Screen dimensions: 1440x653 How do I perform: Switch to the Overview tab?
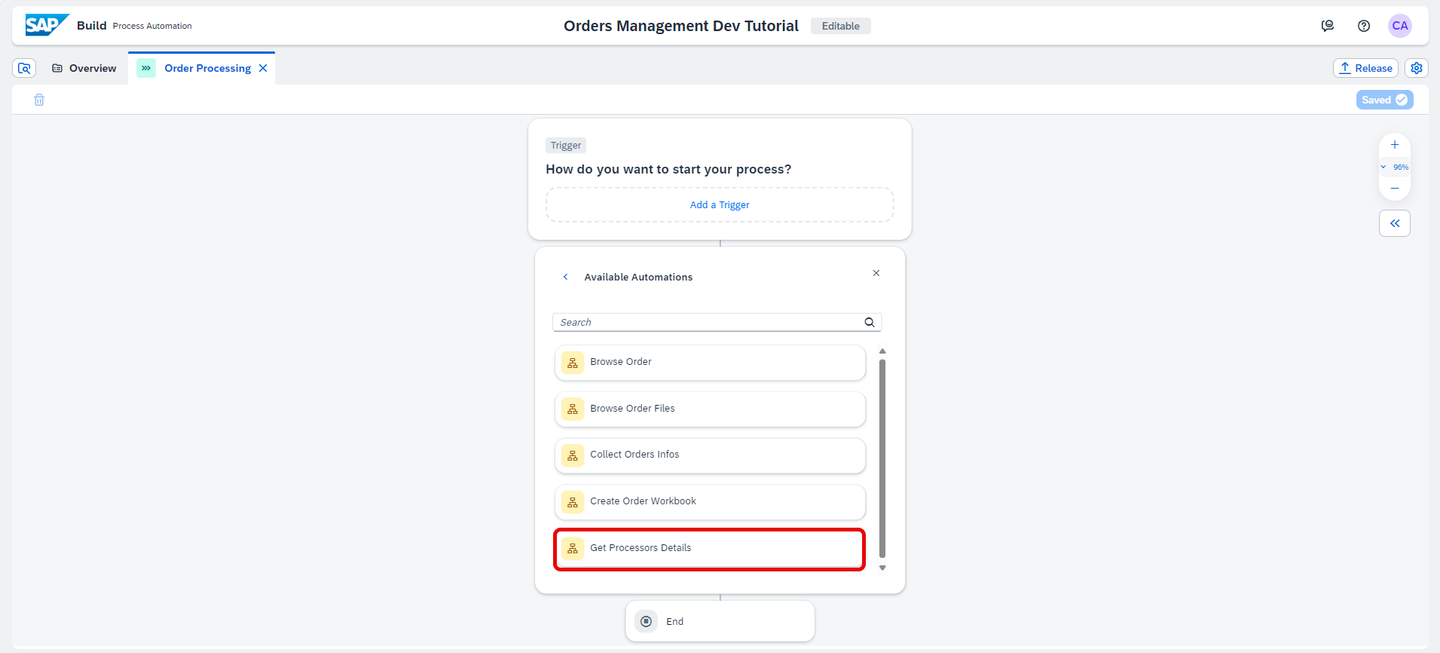(x=83, y=68)
